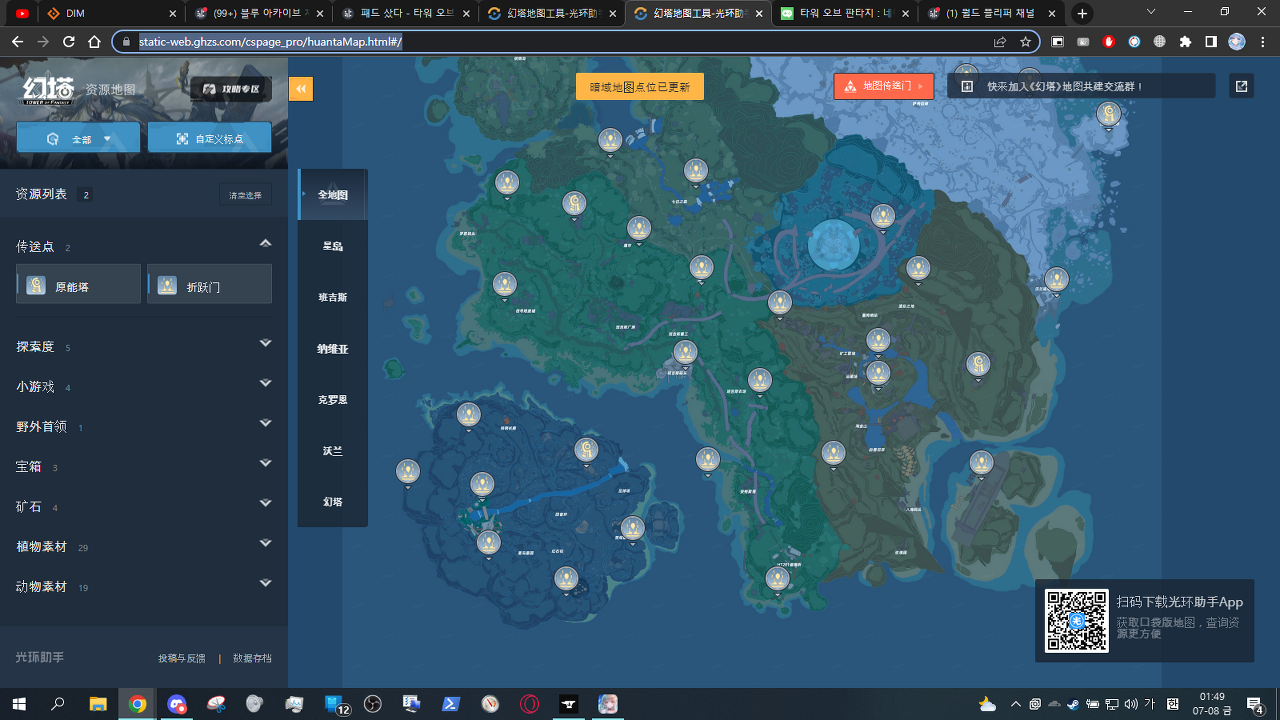The width and height of the screenshot is (1280, 720).
Task: Click the 折跃门 gate icon in the filter
Action: click(x=167, y=286)
